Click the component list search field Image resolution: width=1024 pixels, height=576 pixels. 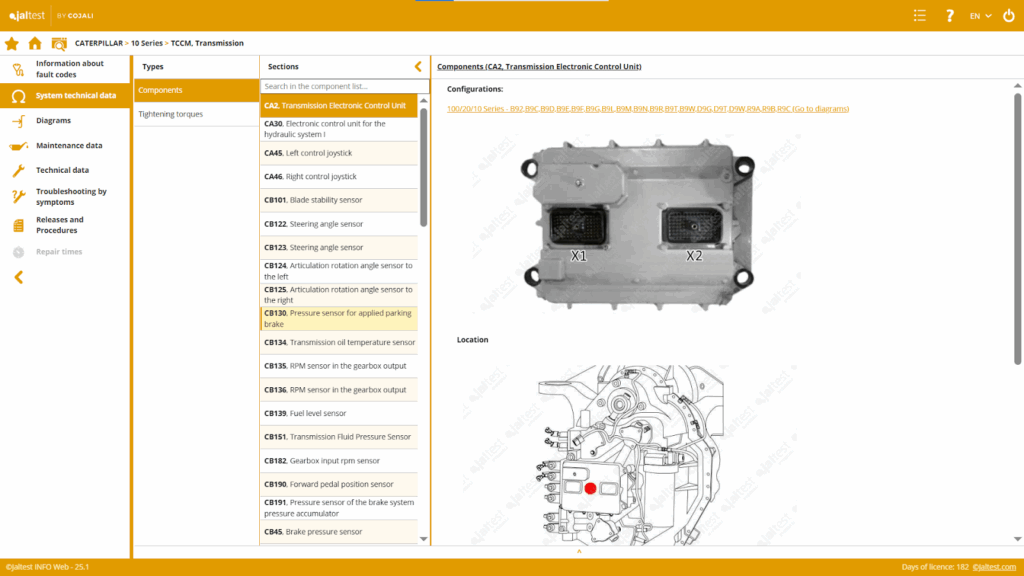[x=340, y=87]
